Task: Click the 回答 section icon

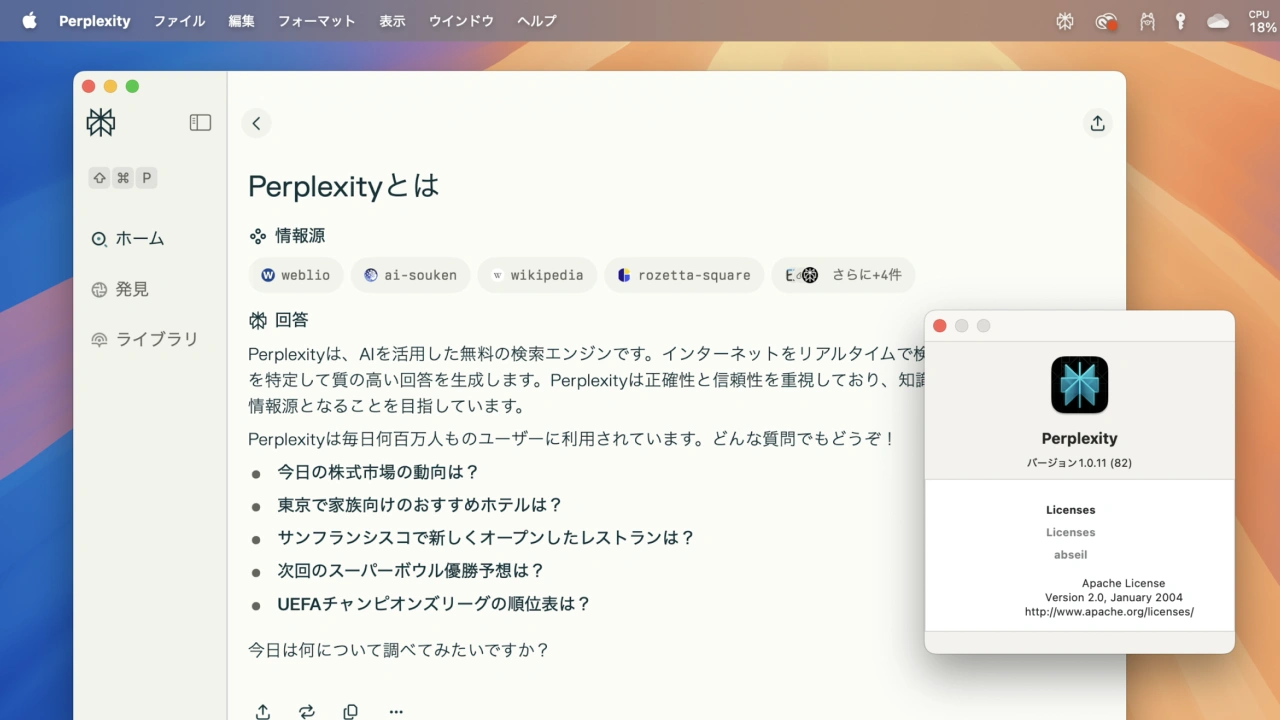Action: tap(258, 320)
